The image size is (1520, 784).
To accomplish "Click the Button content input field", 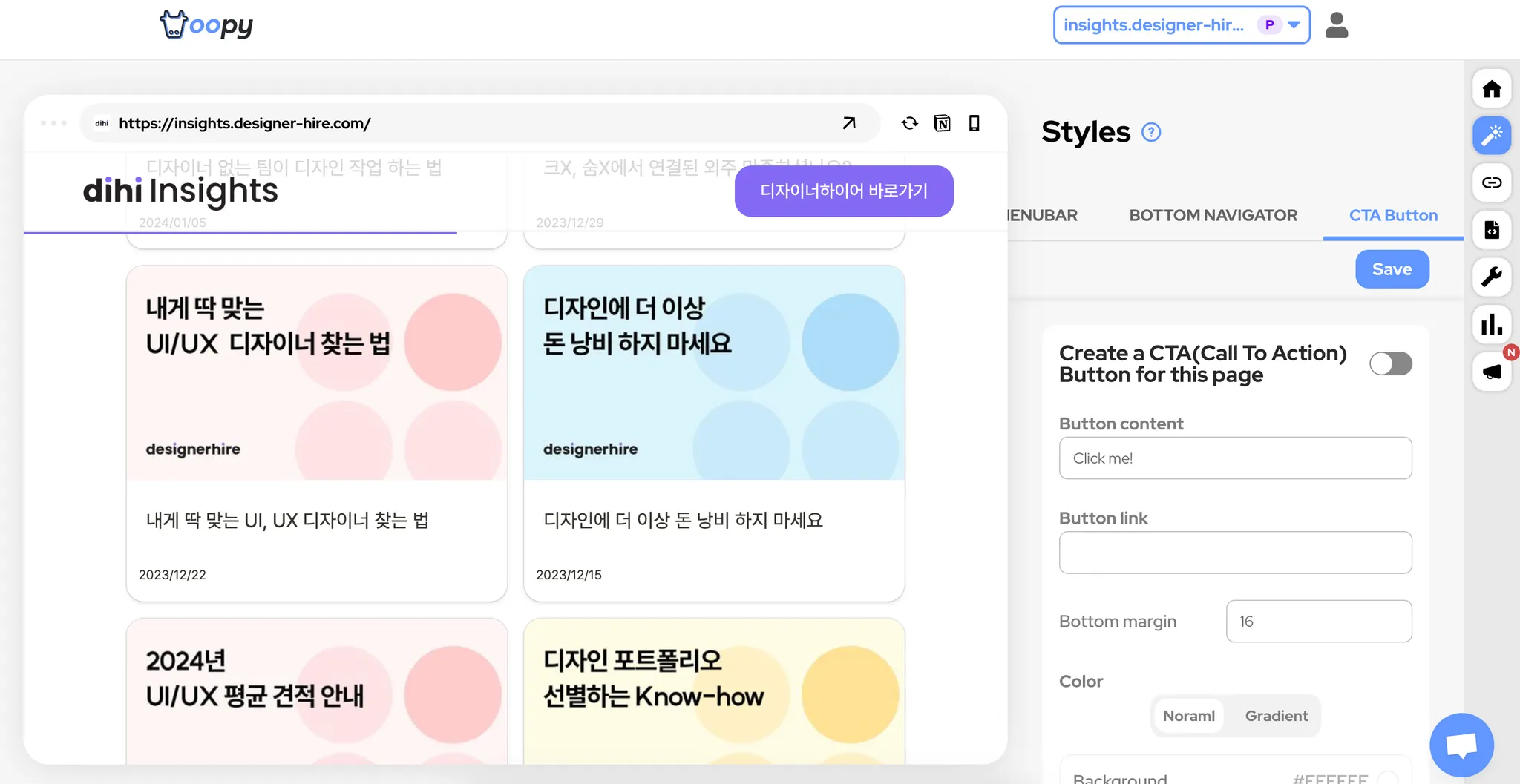I will coord(1235,458).
